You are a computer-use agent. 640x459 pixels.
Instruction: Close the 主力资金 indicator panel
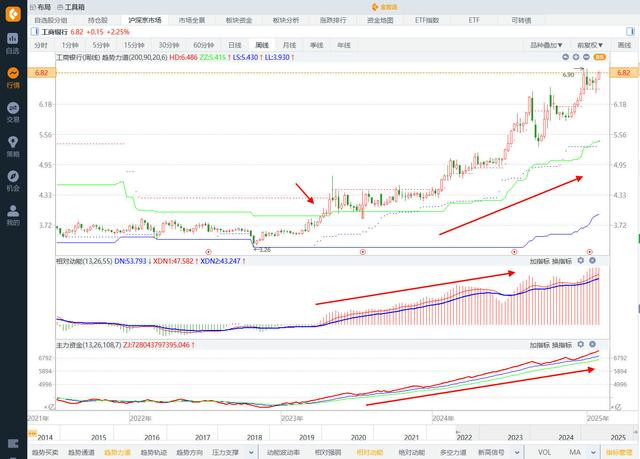(593, 345)
